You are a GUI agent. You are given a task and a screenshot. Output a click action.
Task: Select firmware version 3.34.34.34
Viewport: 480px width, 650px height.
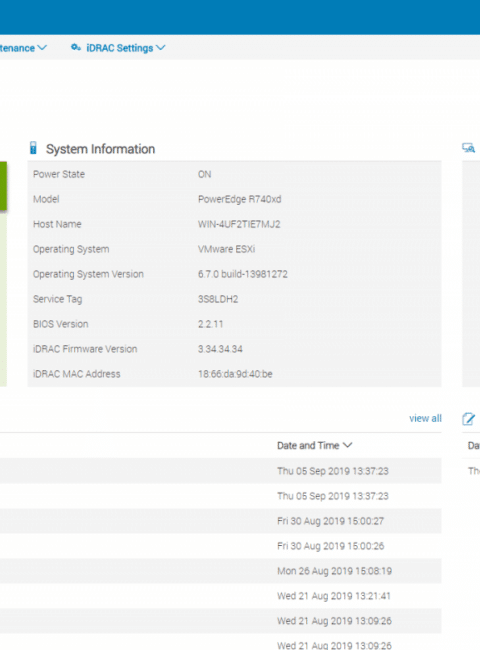point(220,349)
